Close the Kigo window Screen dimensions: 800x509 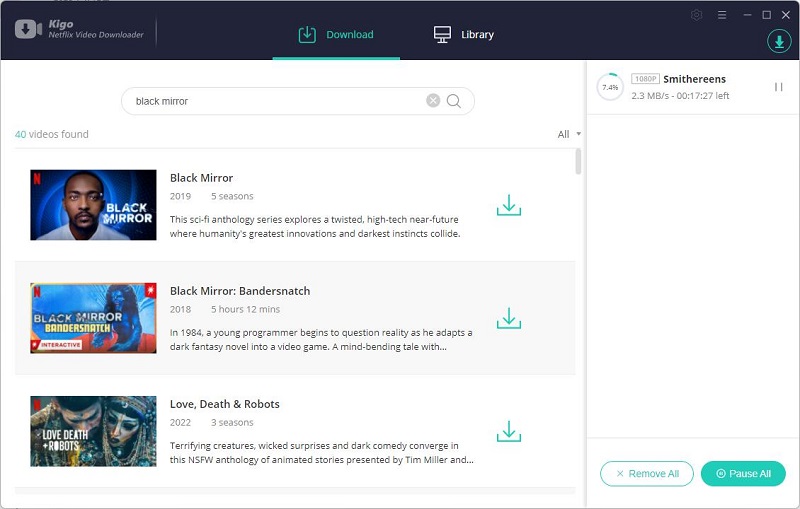tap(786, 15)
